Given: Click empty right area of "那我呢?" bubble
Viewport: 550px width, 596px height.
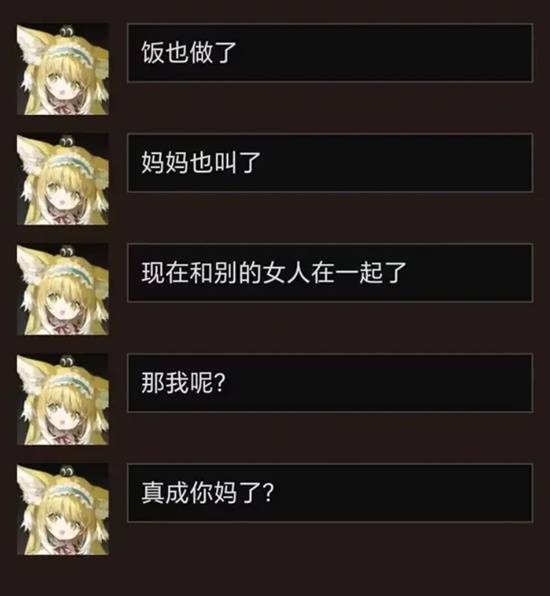Looking at the screenshot, I should (380, 383).
